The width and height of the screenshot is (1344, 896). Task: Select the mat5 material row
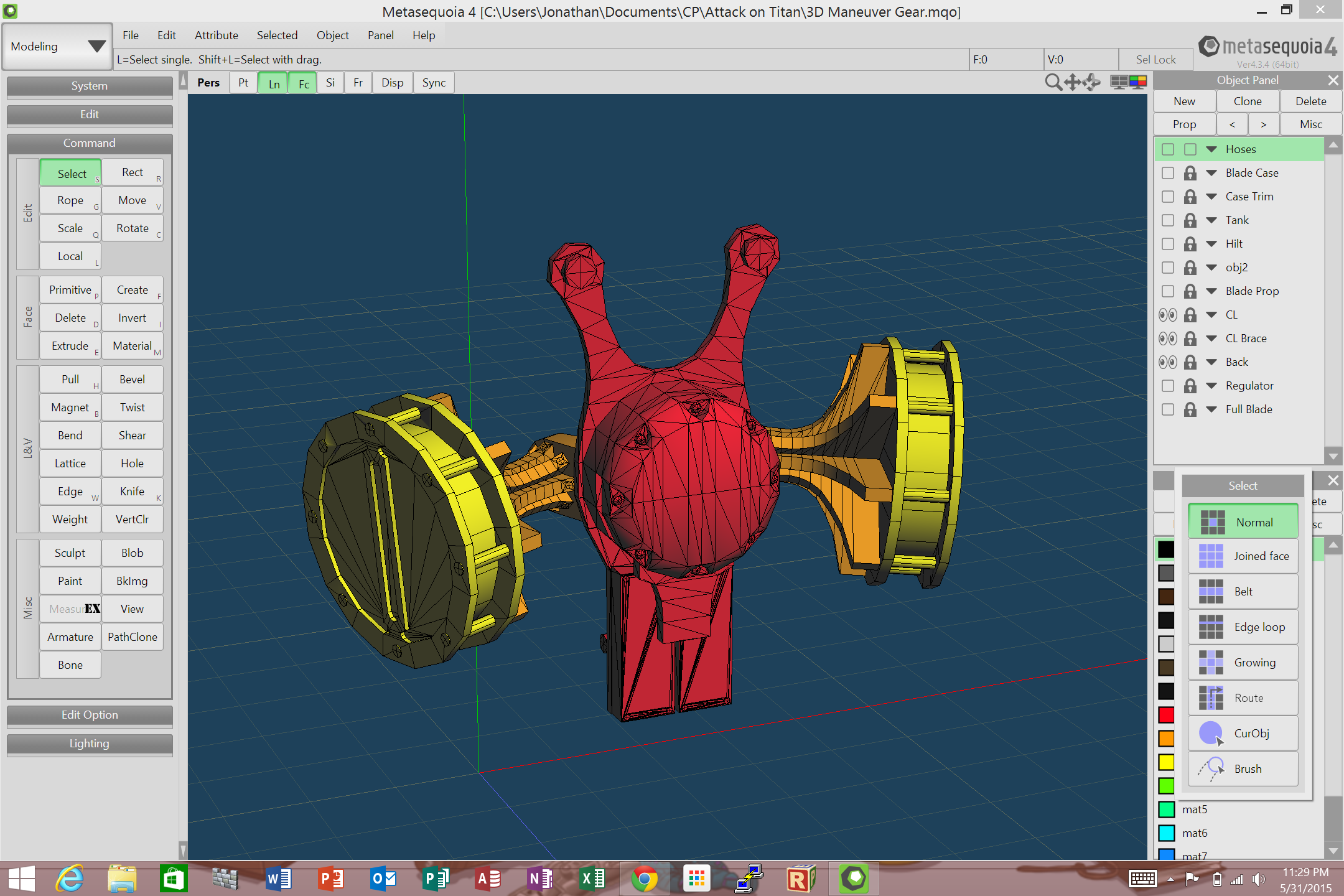point(1239,810)
